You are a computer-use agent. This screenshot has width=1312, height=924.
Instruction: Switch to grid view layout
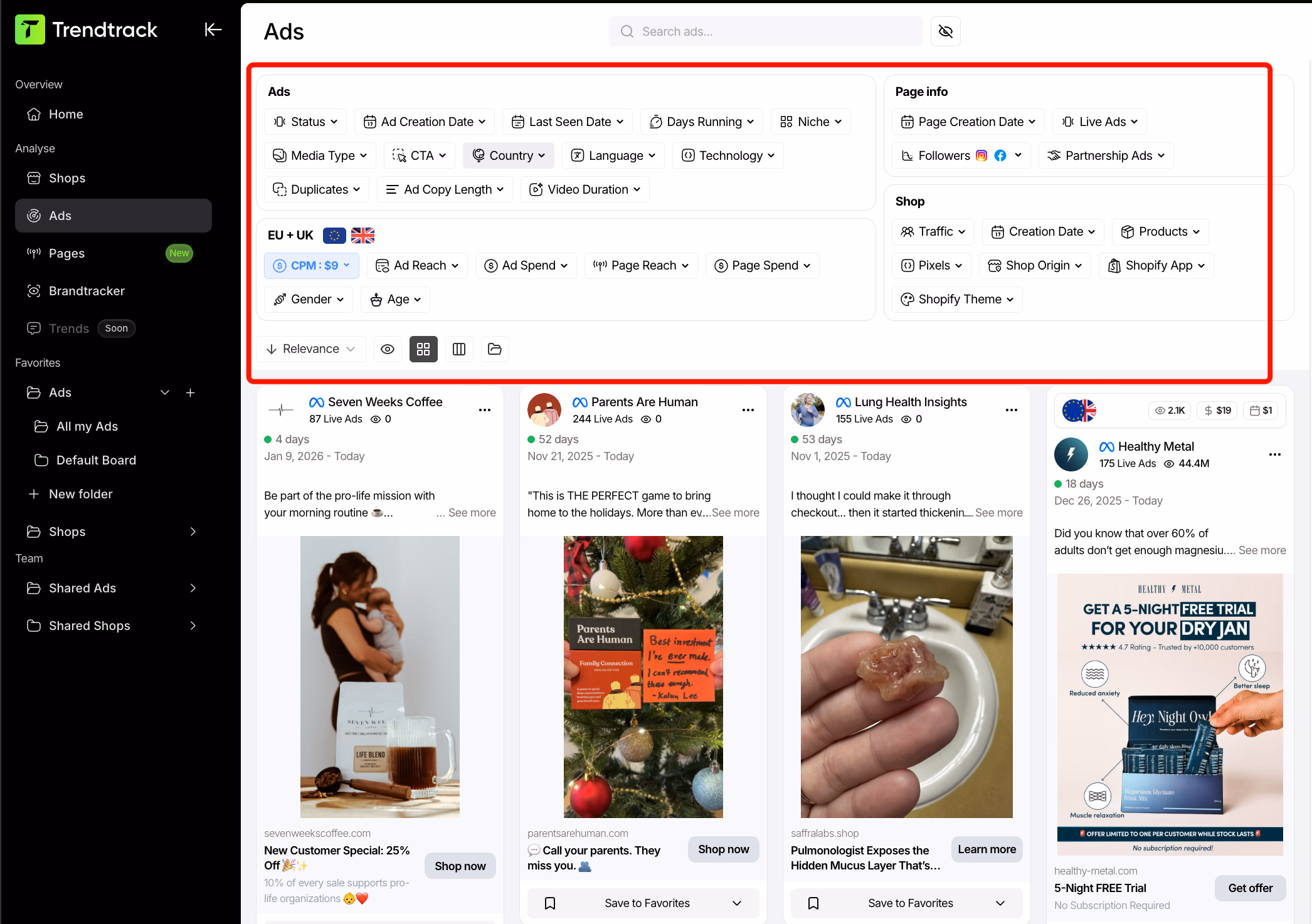[x=423, y=349]
